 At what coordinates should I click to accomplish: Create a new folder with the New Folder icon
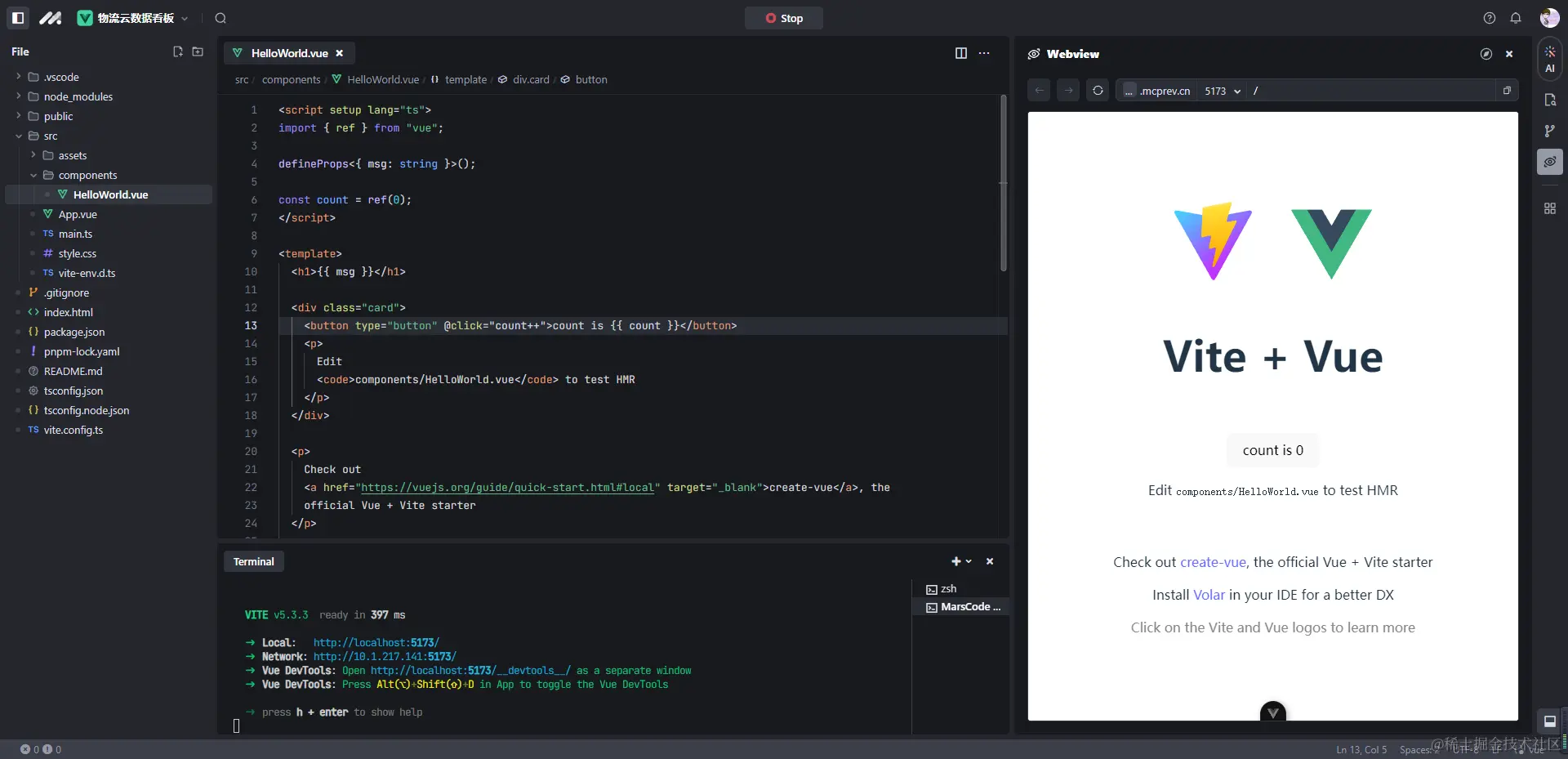point(198,51)
